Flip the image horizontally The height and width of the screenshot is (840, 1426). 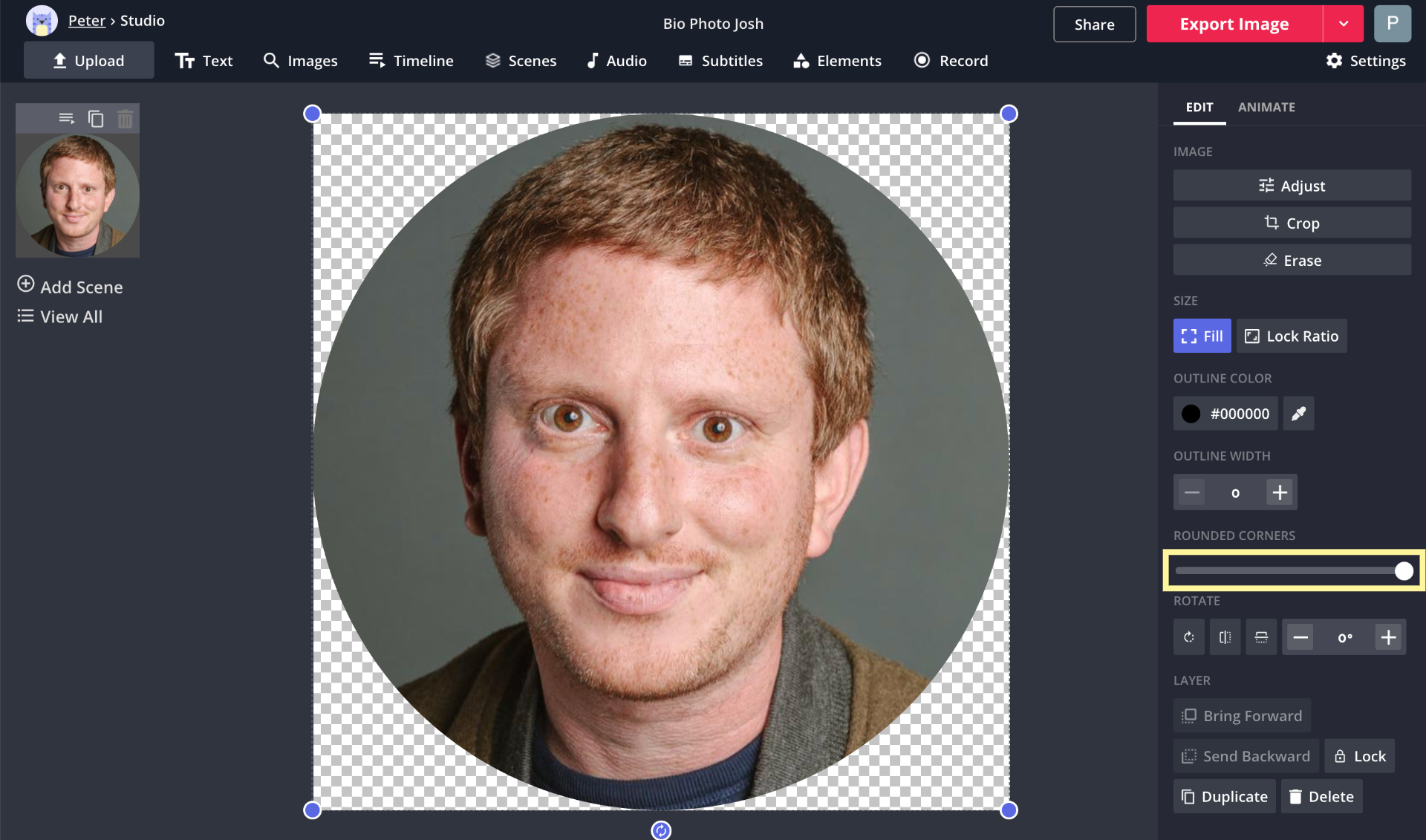1225,636
